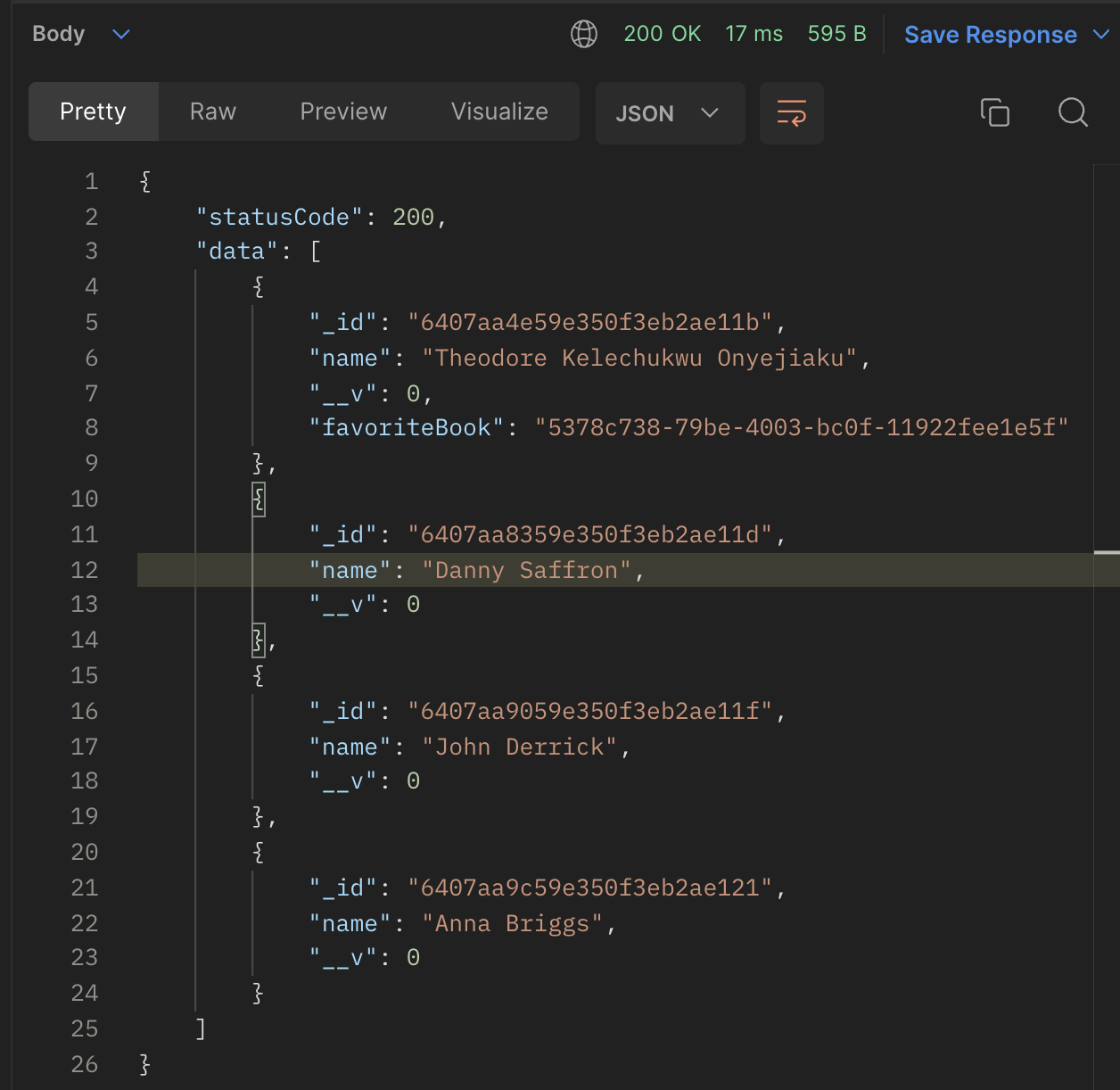Screen dimensions: 1120x1090
Task: Click the name "Theodore Kelechukwu Onyejiaku"
Action: pos(639,358)
